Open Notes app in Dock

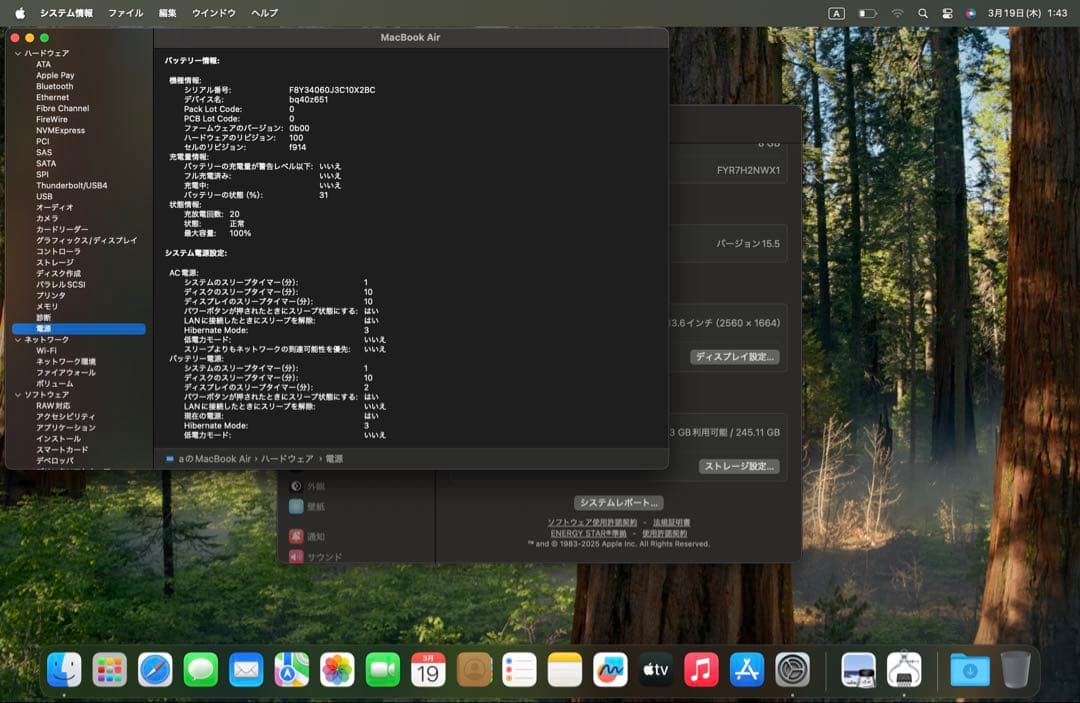[565, 669]
